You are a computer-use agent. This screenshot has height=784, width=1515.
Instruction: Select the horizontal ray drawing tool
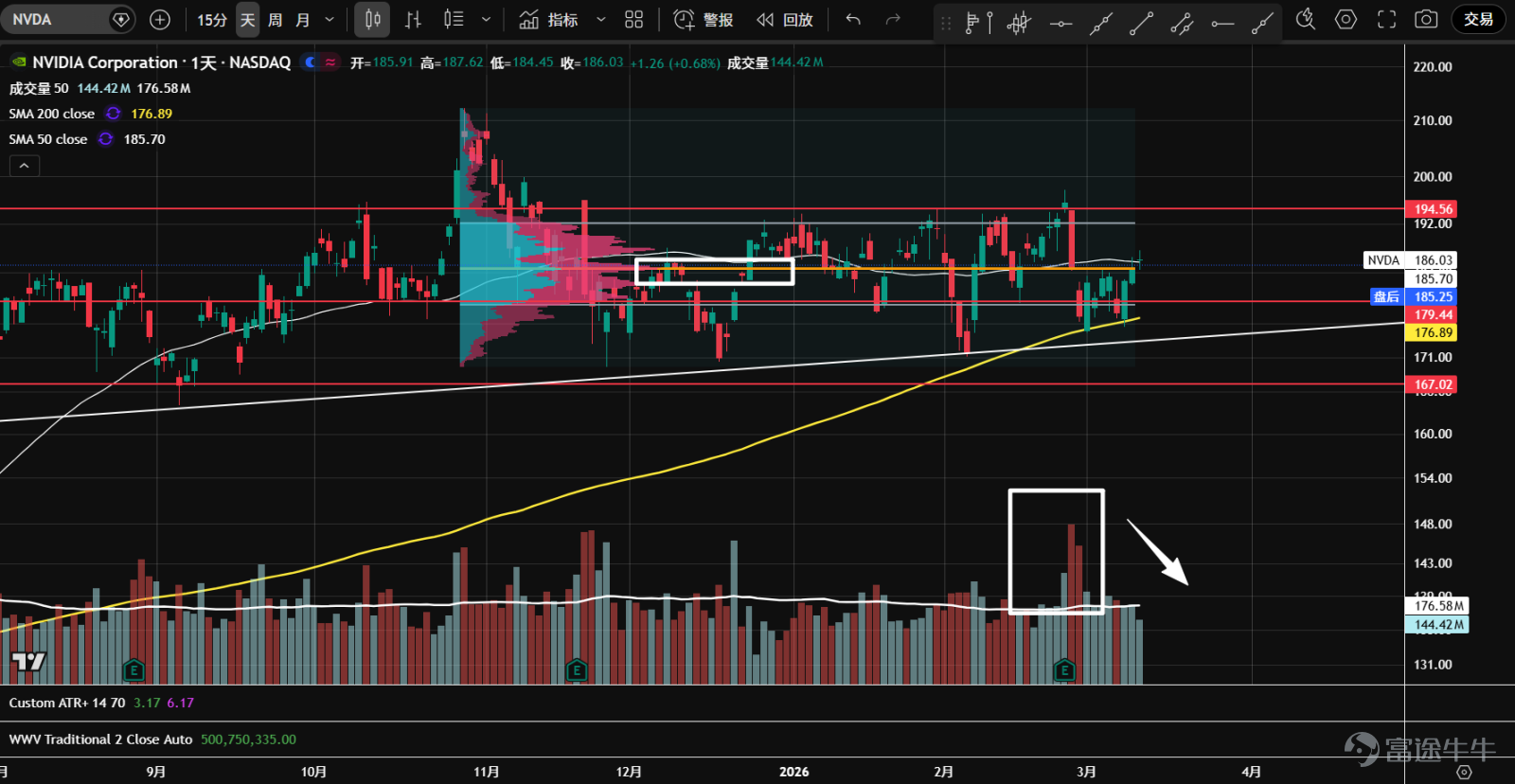(1222, 23)
